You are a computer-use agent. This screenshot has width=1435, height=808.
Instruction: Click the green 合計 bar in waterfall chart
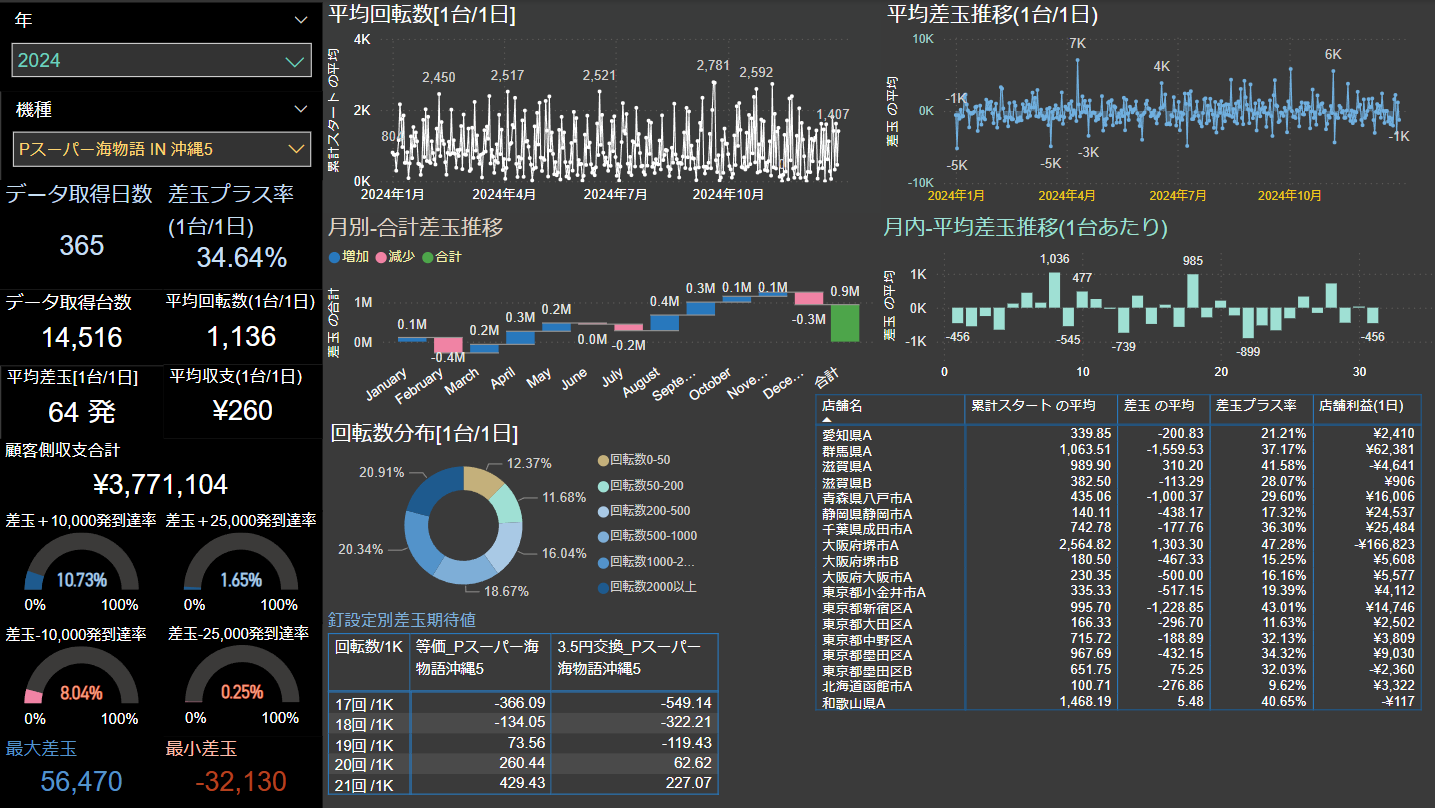click(x=845, y=322)
